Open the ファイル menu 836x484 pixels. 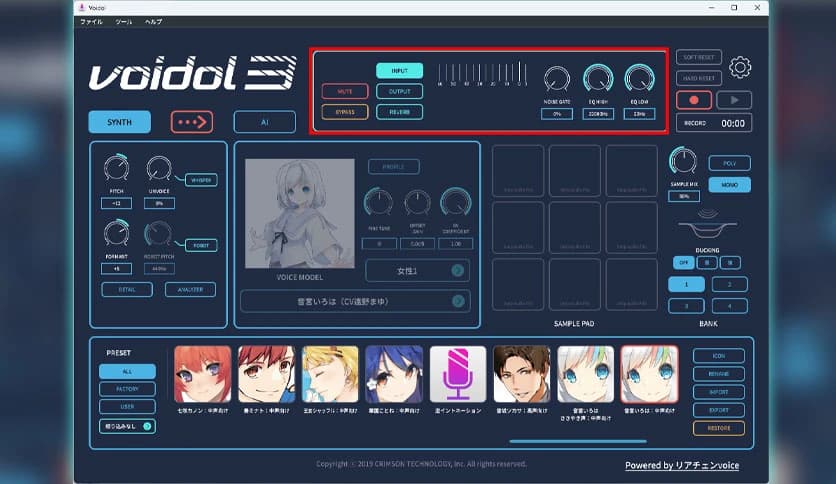point(91,22)
